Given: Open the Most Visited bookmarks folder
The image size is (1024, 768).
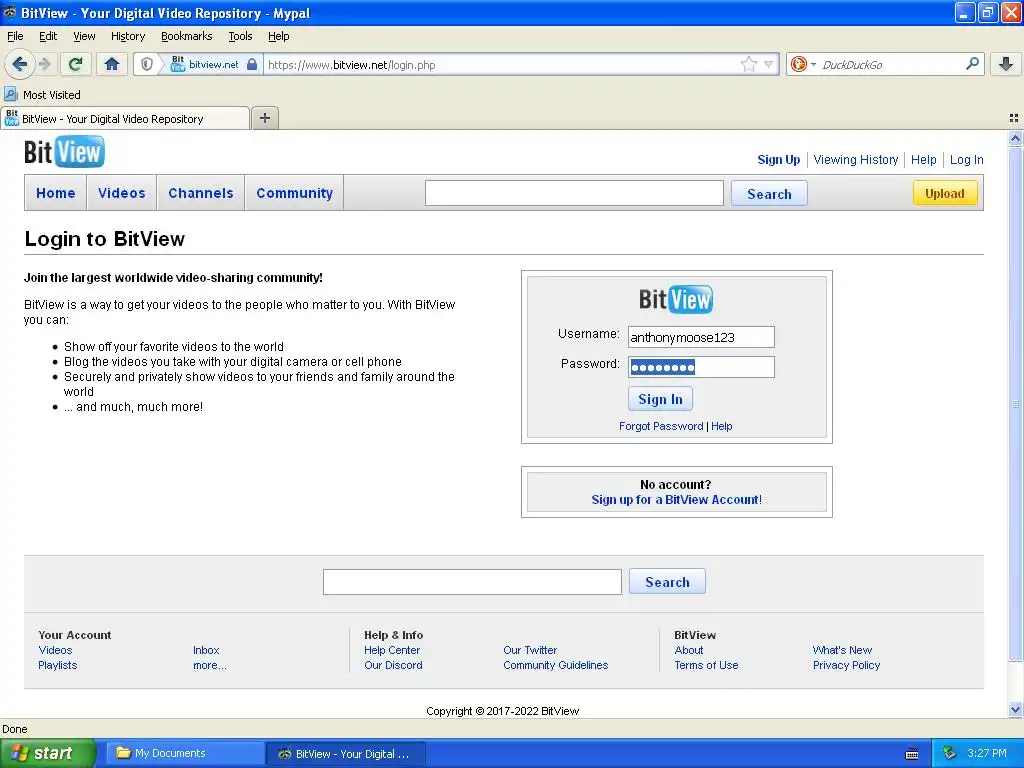Looking at the screenshot, I should coord(42,95).
